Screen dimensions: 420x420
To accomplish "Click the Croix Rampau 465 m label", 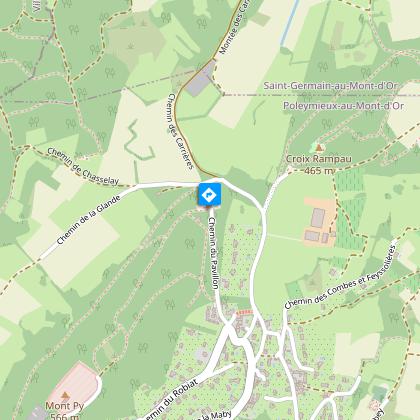I will click(x=319, y=165).
